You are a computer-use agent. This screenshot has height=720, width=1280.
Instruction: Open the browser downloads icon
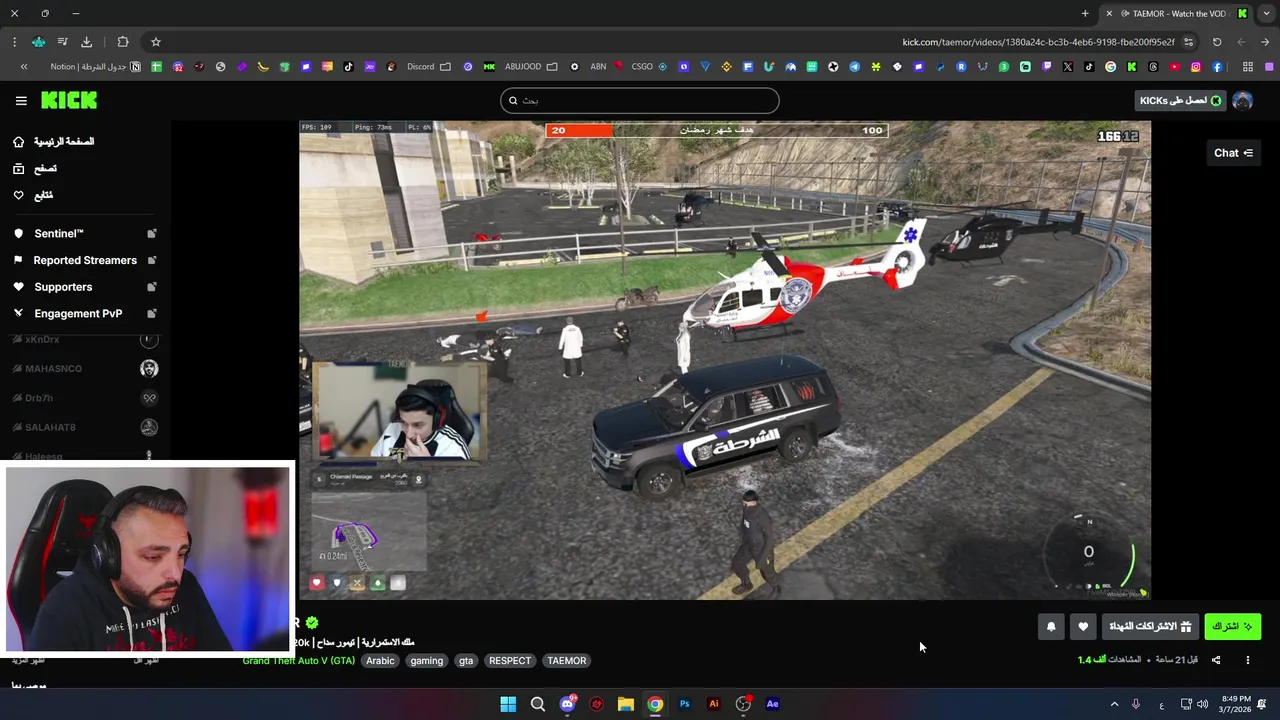tap(86, 42)
